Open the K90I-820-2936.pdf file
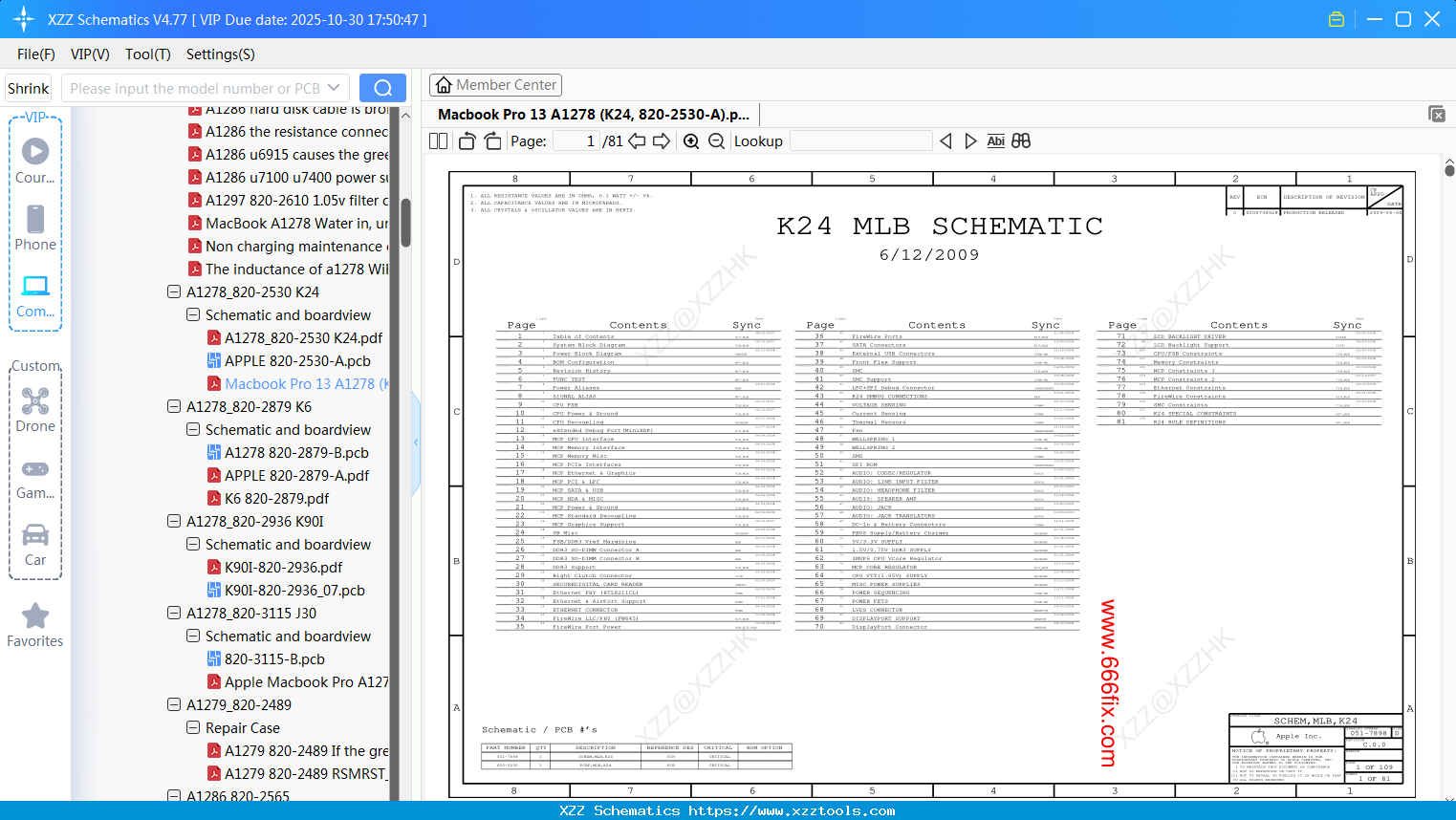This screenshot has height=820, width=1456. 283,568
